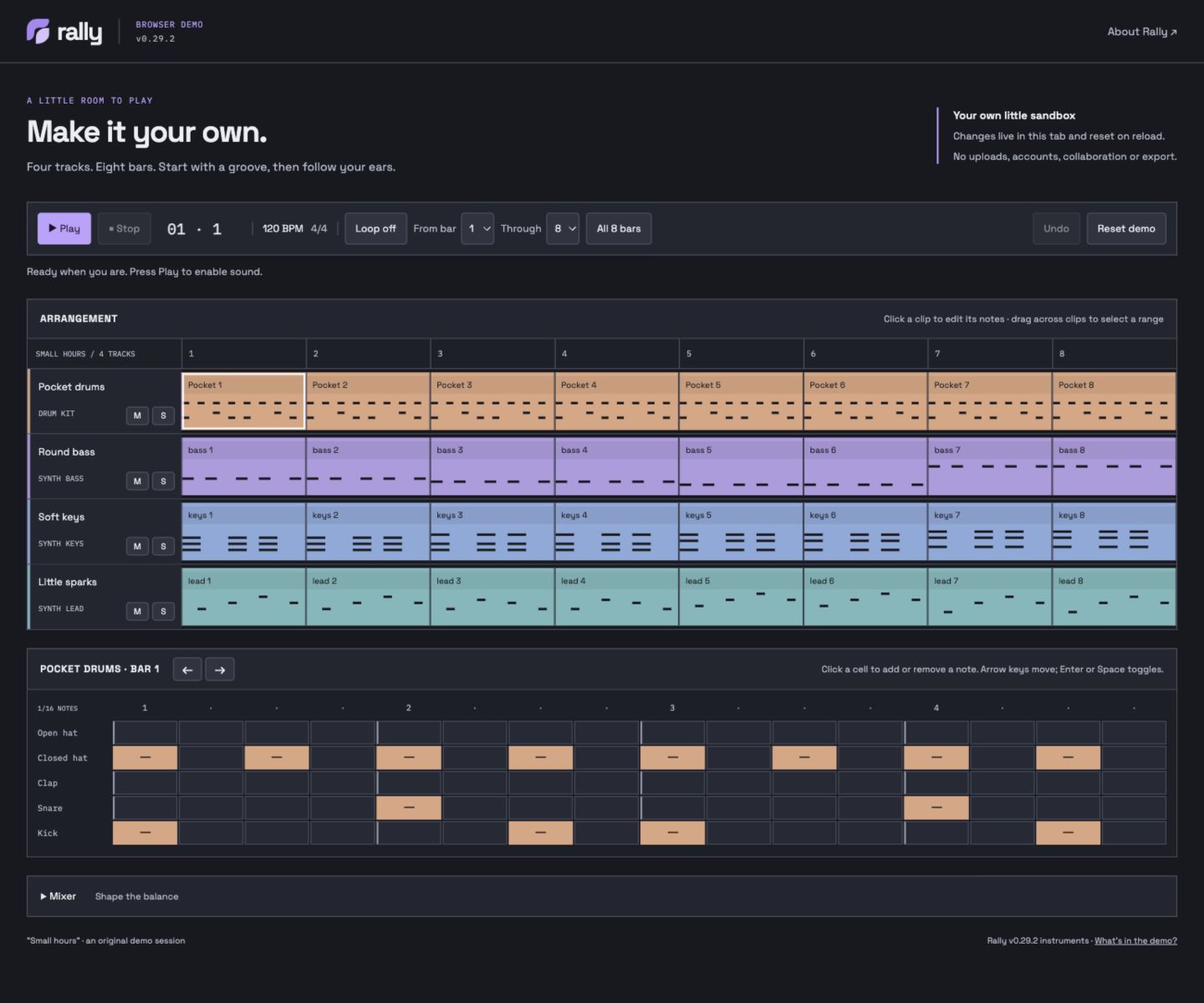Viewport: 1204px width, 1003px height.
Task: Select the keys 6 clip
Action: (865, 532)
